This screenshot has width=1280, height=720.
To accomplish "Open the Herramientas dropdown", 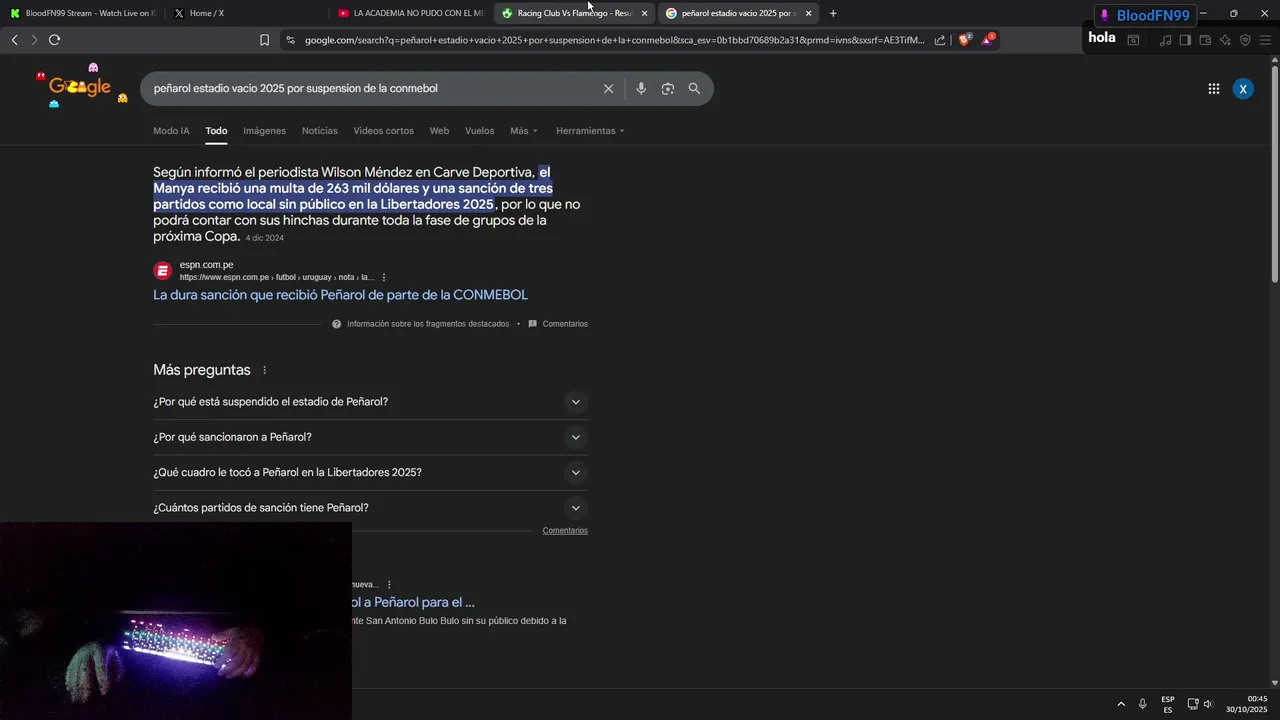I will (590, 131).
